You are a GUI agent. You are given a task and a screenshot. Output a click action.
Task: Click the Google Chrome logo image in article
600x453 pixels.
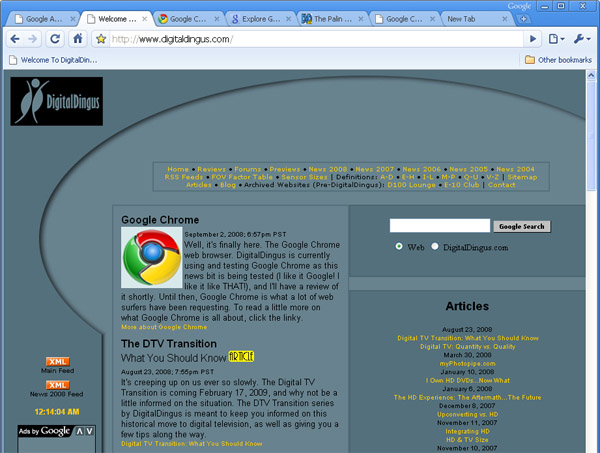pyautogui.click(x=152, y=257)
